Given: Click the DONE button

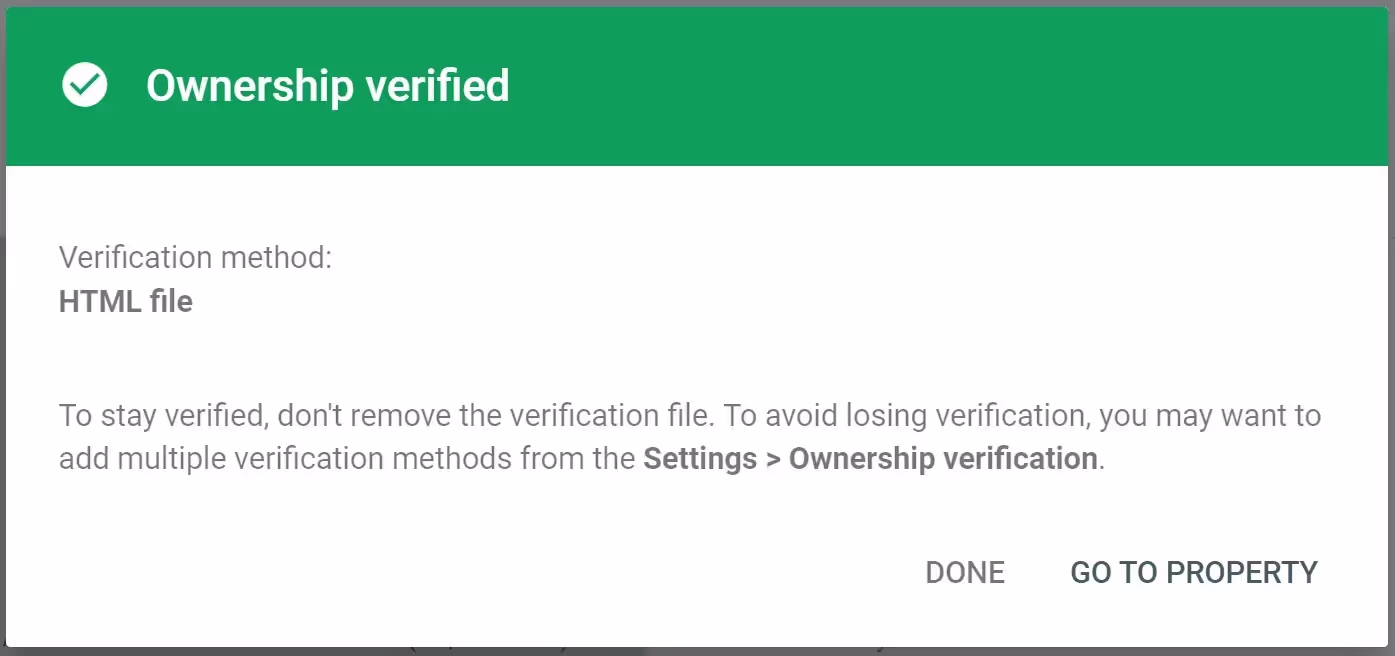Looking at the screenshot, I should click(x=965, y=572).
